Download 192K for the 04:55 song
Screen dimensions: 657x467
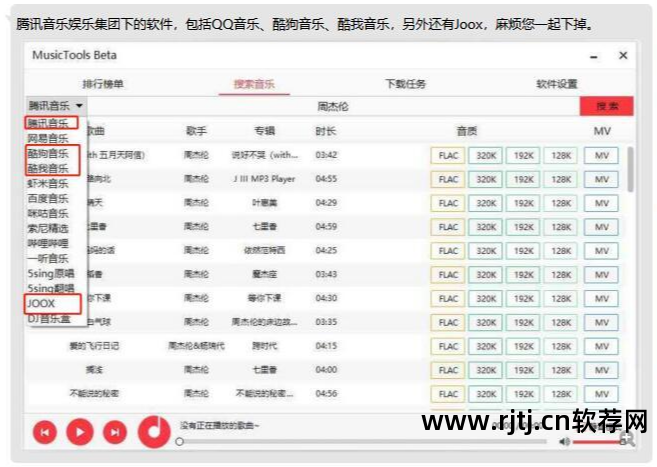[523, 180]
